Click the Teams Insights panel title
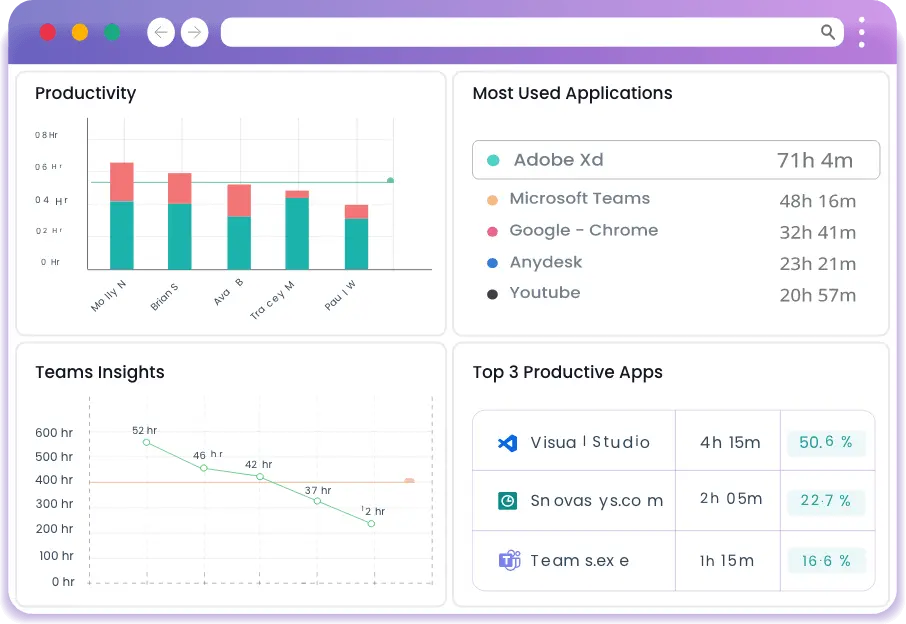Screen dimensions: 906x624 pos(100,372)
